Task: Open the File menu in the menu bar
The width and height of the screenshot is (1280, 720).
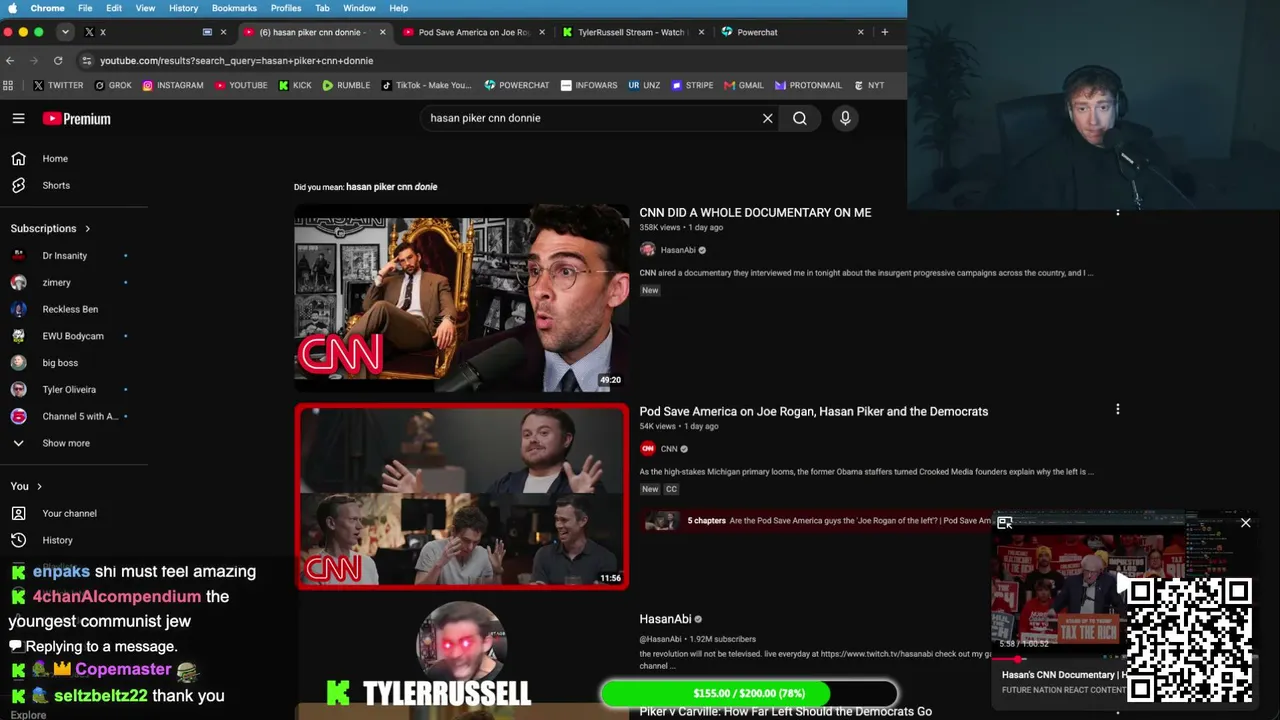Action: 85,8
